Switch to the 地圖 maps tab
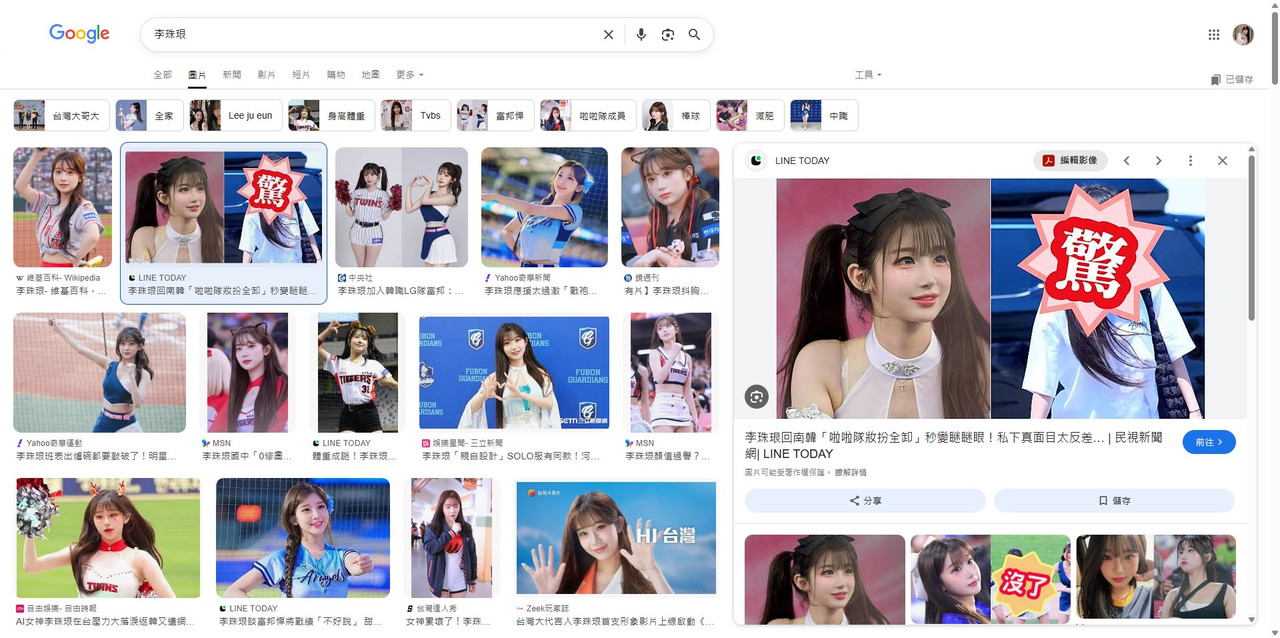Viewport: 1280px width, 638px height. point(370,75)
